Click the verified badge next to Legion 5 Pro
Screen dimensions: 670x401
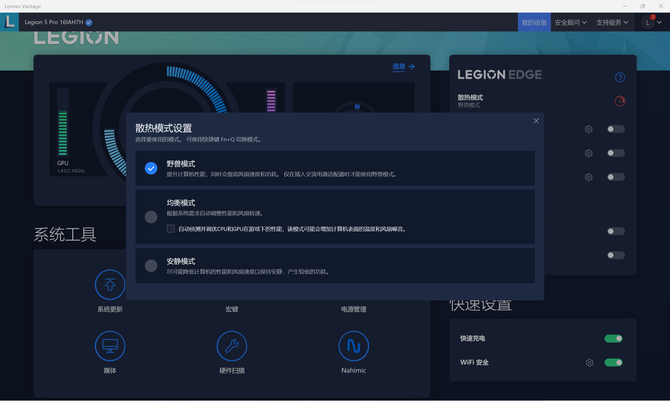tap(89, 22)
